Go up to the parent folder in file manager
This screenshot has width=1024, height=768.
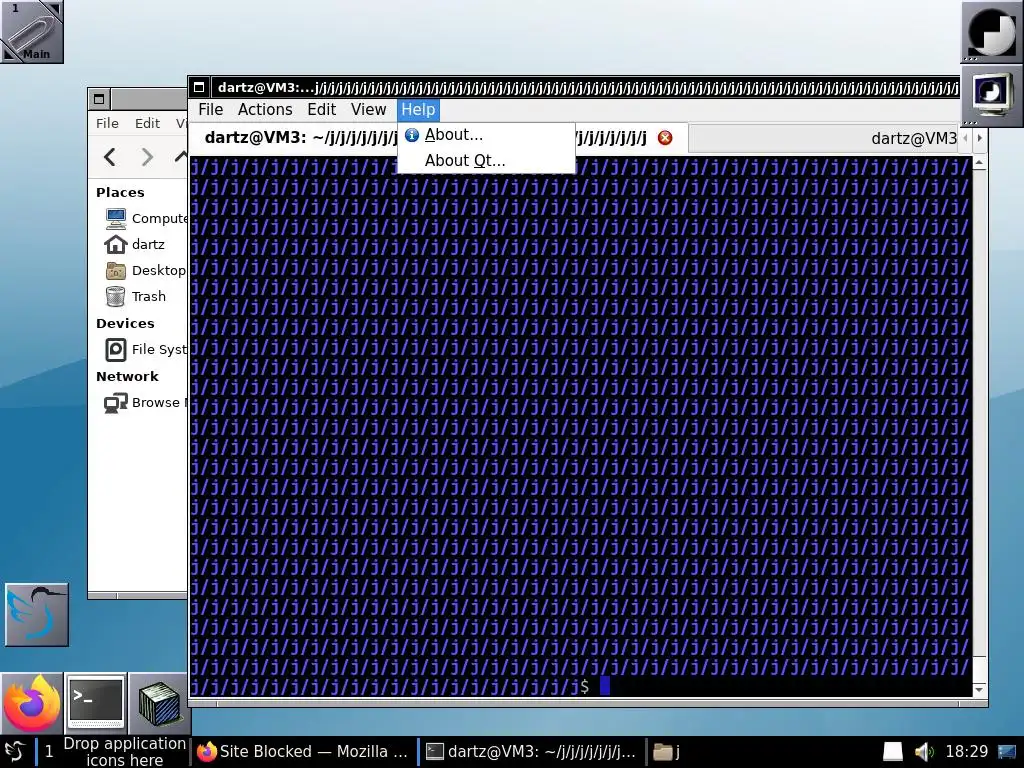[181, 157]
